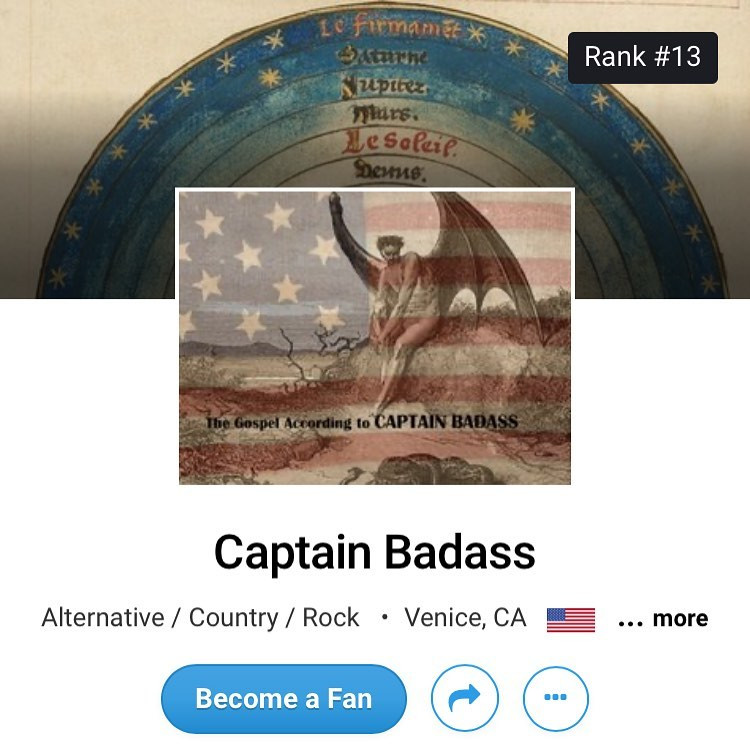
Task: Open the three-dot options circle button
Action: pyautogui.click(x=556, y=698)
